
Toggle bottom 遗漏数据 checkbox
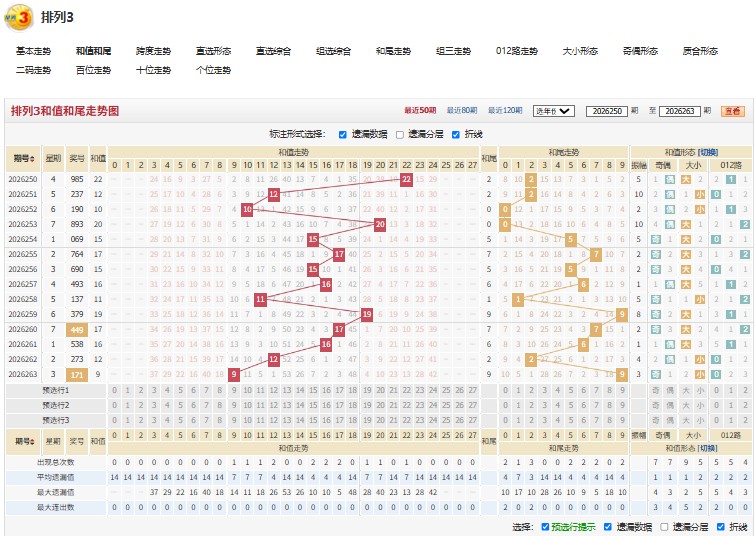608,527
